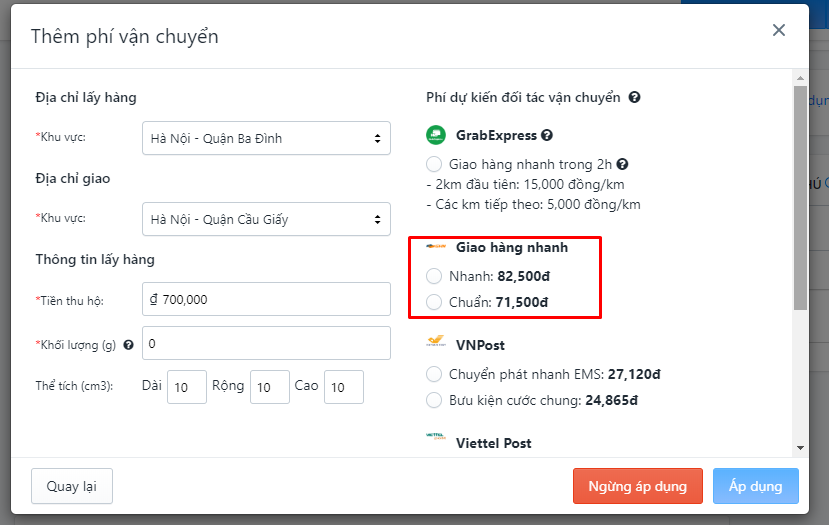Click the scrollbar down arrow

tap(800, 448)
